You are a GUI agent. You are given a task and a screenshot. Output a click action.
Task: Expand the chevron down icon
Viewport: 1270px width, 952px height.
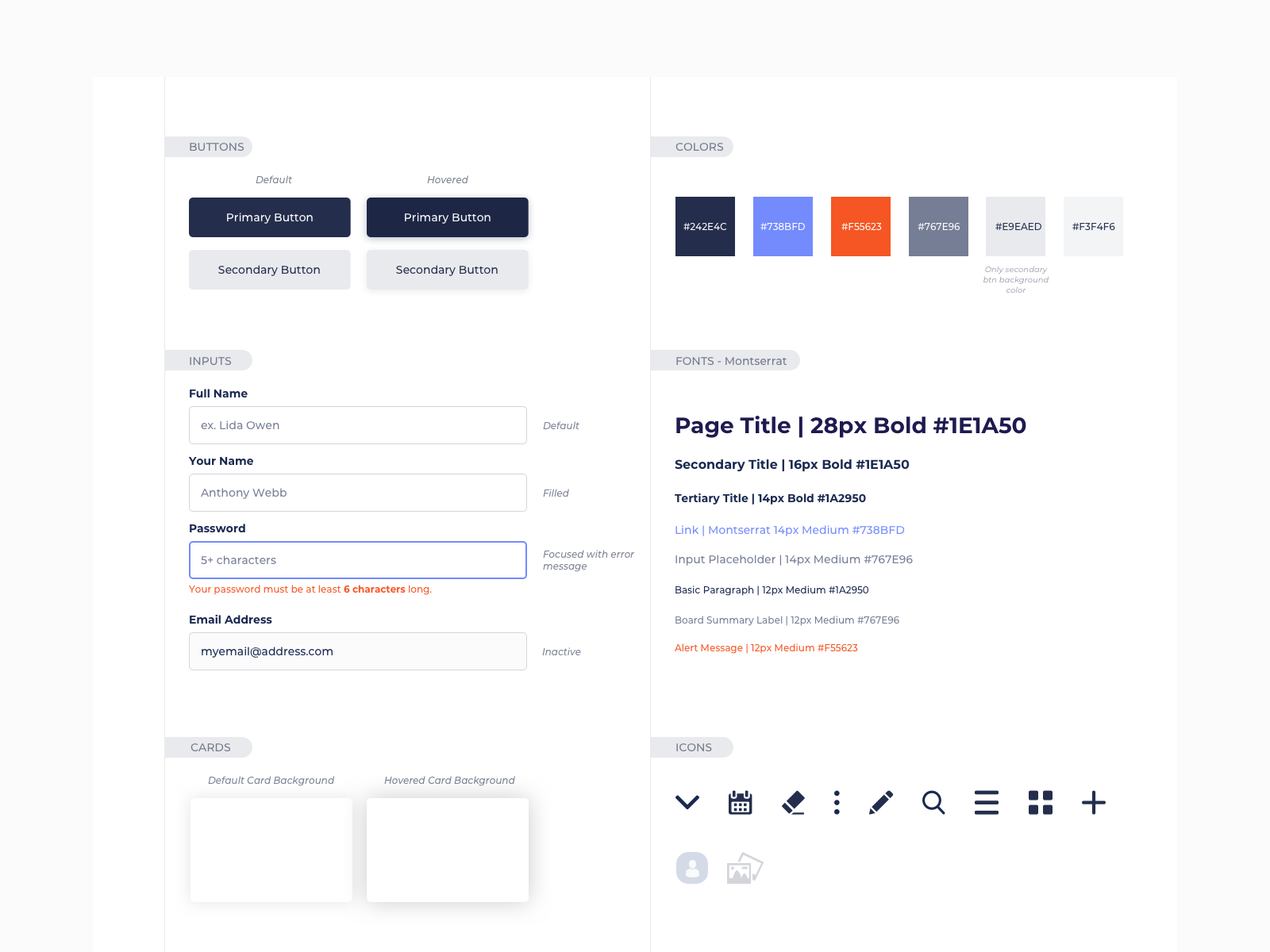click(687, 803)
